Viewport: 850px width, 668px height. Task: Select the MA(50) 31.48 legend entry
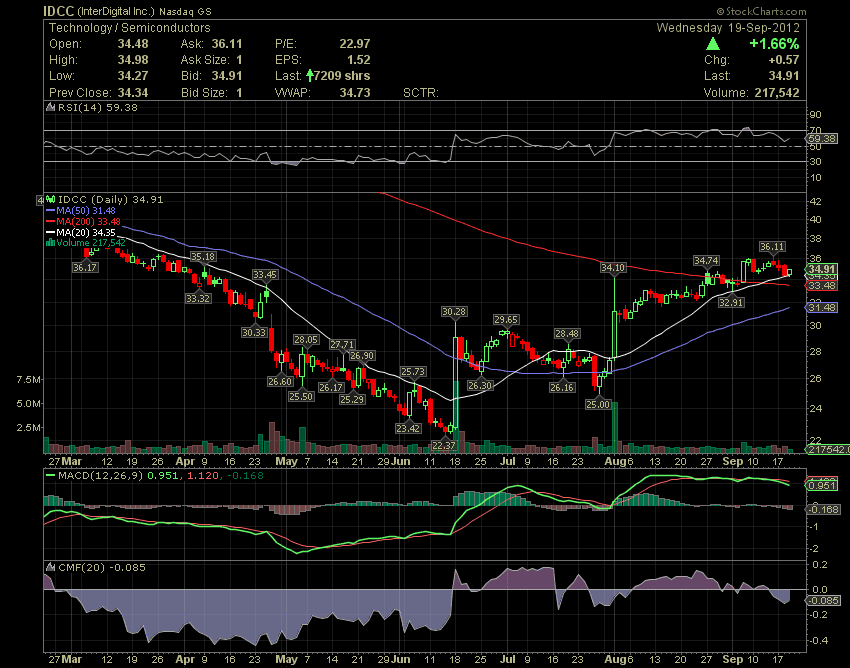point(80,210)
